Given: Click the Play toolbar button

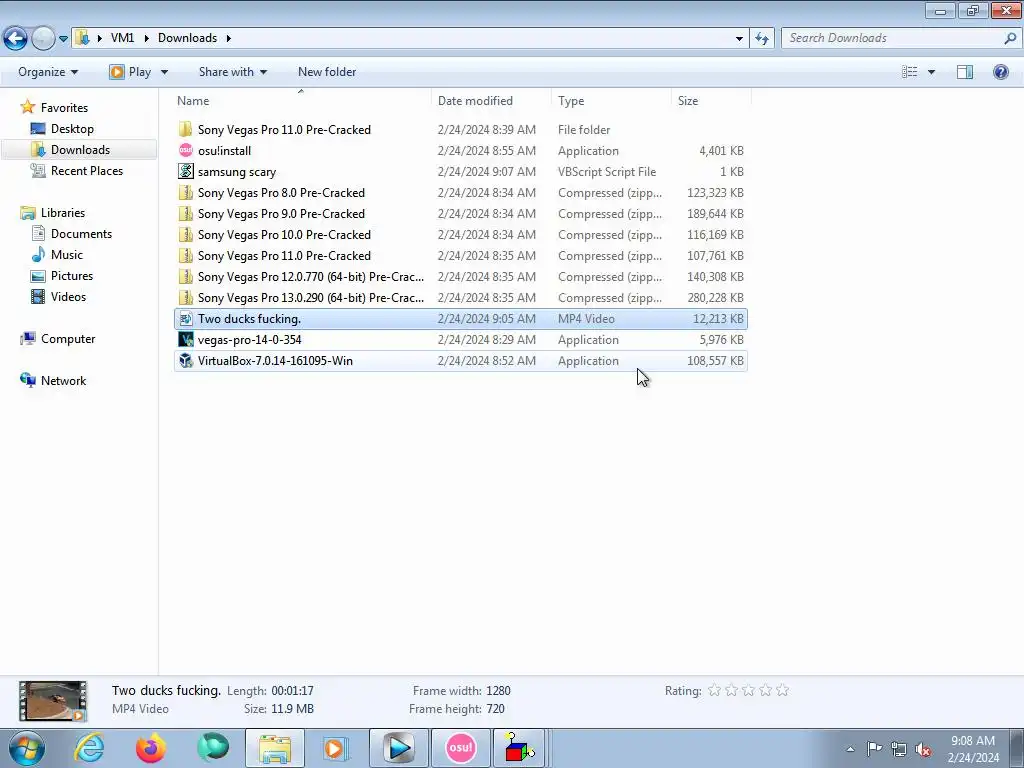Looking at the screenshot, I should (x=131, y=72).
